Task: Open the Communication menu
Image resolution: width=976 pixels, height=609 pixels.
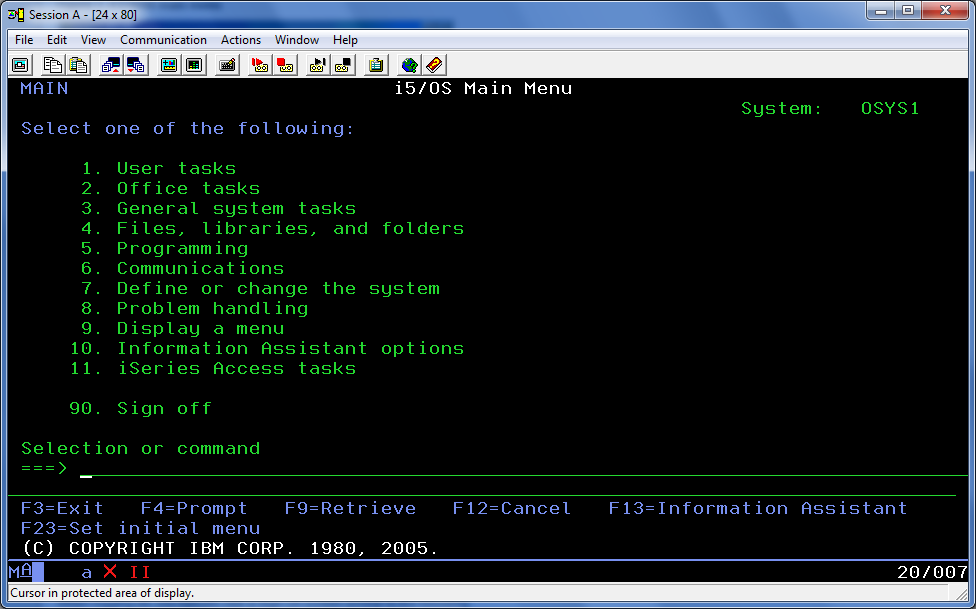Action: click(163, 40)
